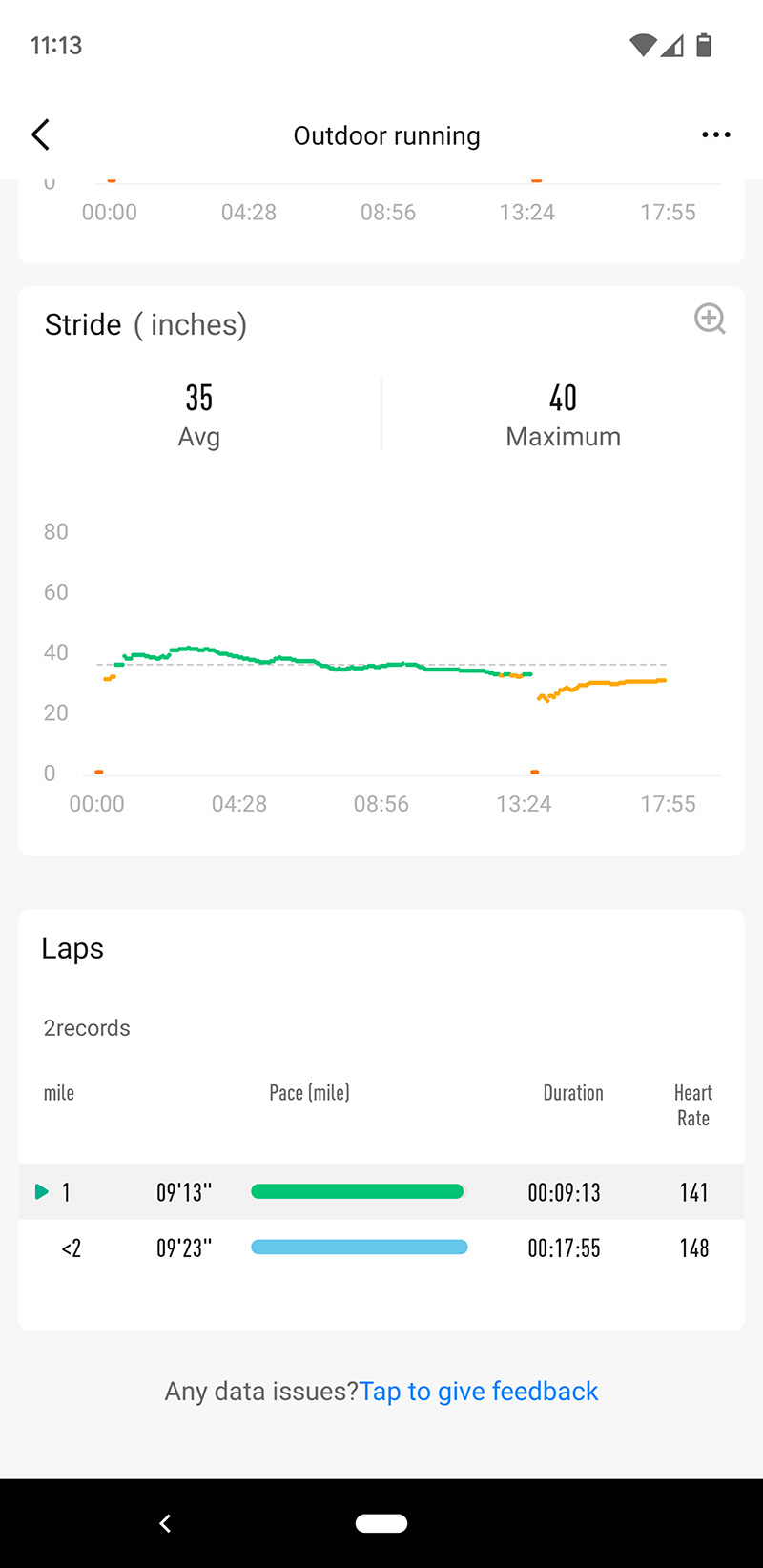Tap the Avg stride value 35
The width and height of the screenshot is (763, 1568).
point(199,398)
